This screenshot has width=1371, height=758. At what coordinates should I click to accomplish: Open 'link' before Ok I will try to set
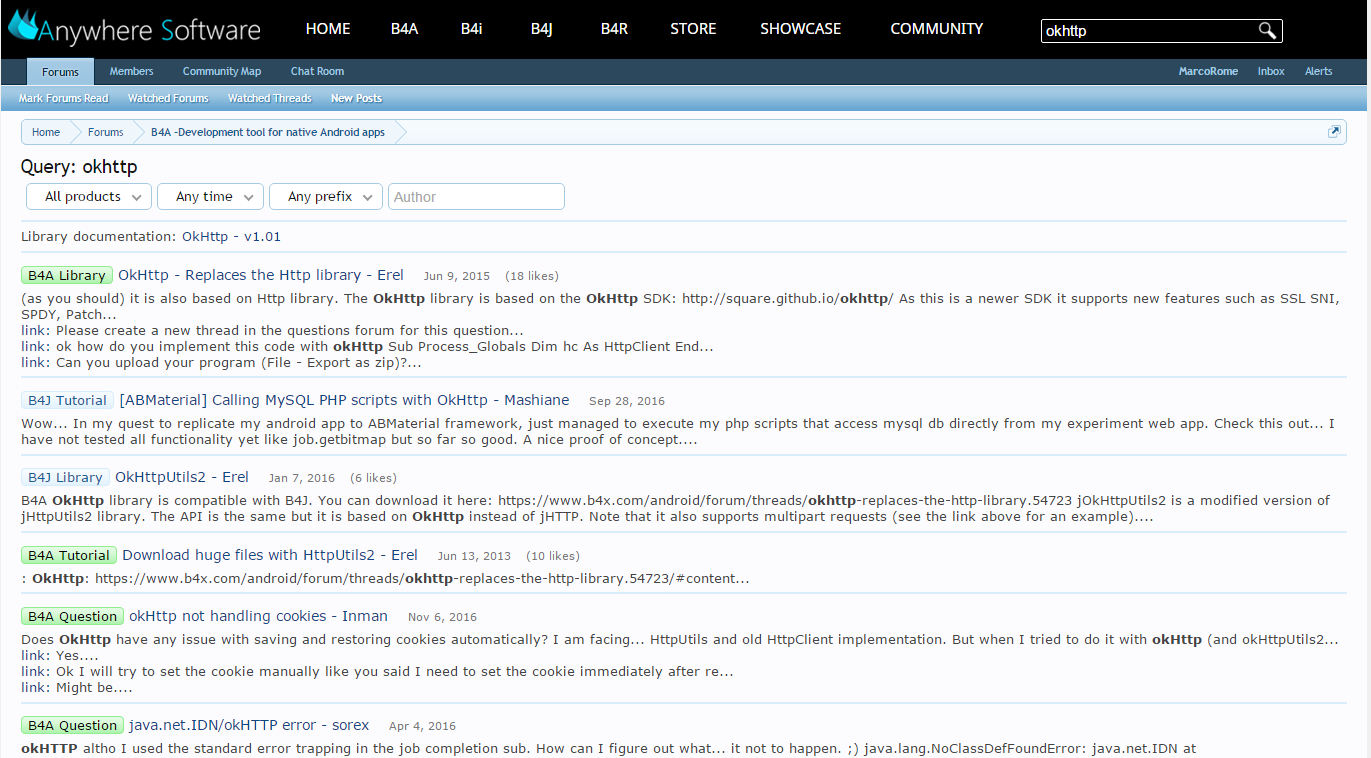[x=34, y=671]
